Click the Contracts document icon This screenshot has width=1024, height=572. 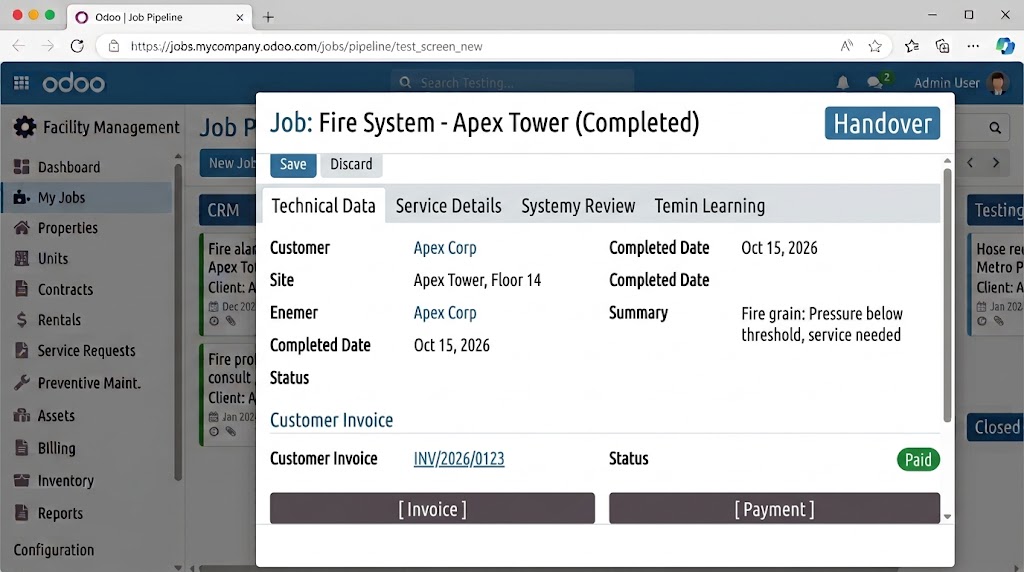pos(22,289)
